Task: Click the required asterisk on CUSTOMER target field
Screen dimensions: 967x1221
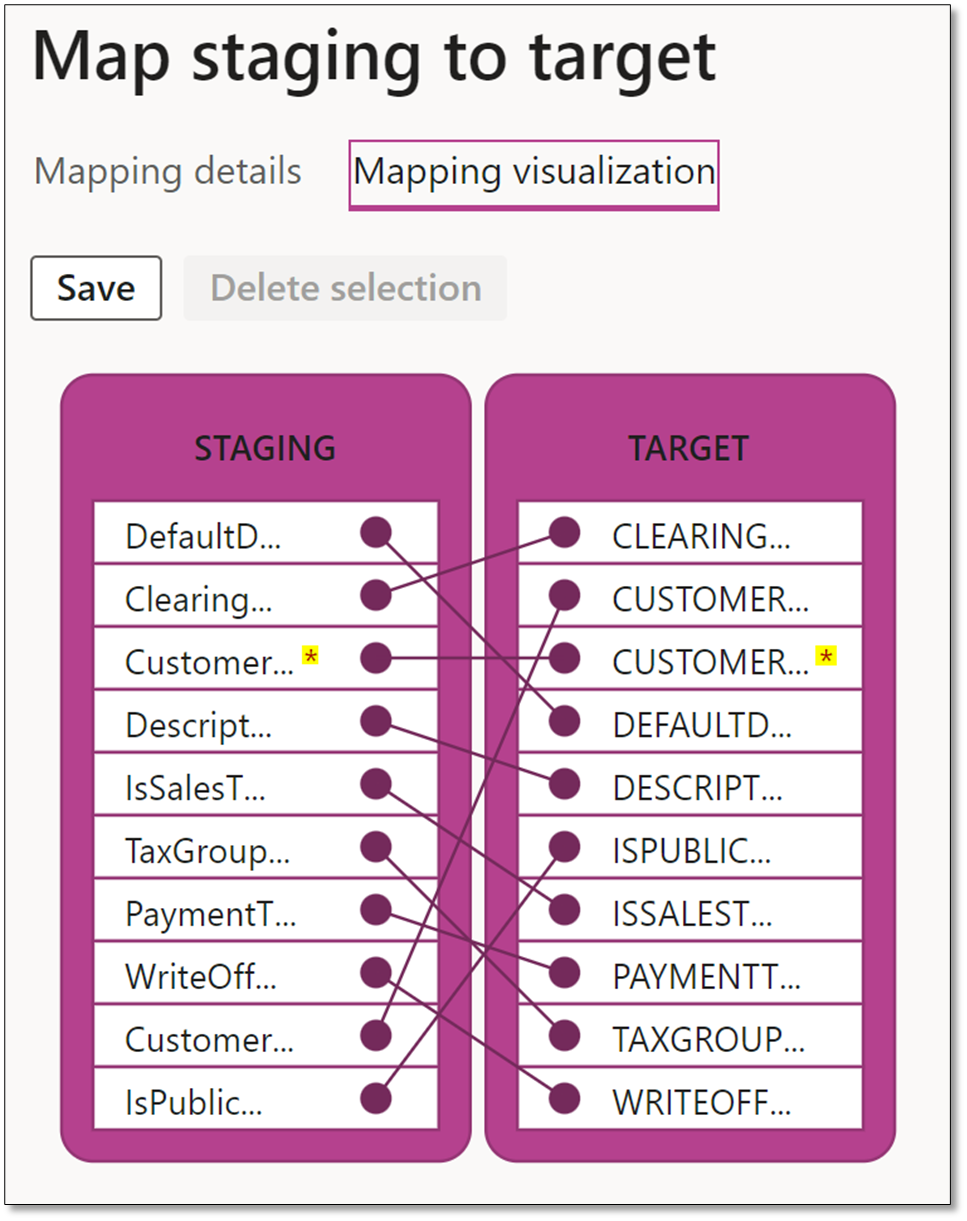Action: pos(826,655)
